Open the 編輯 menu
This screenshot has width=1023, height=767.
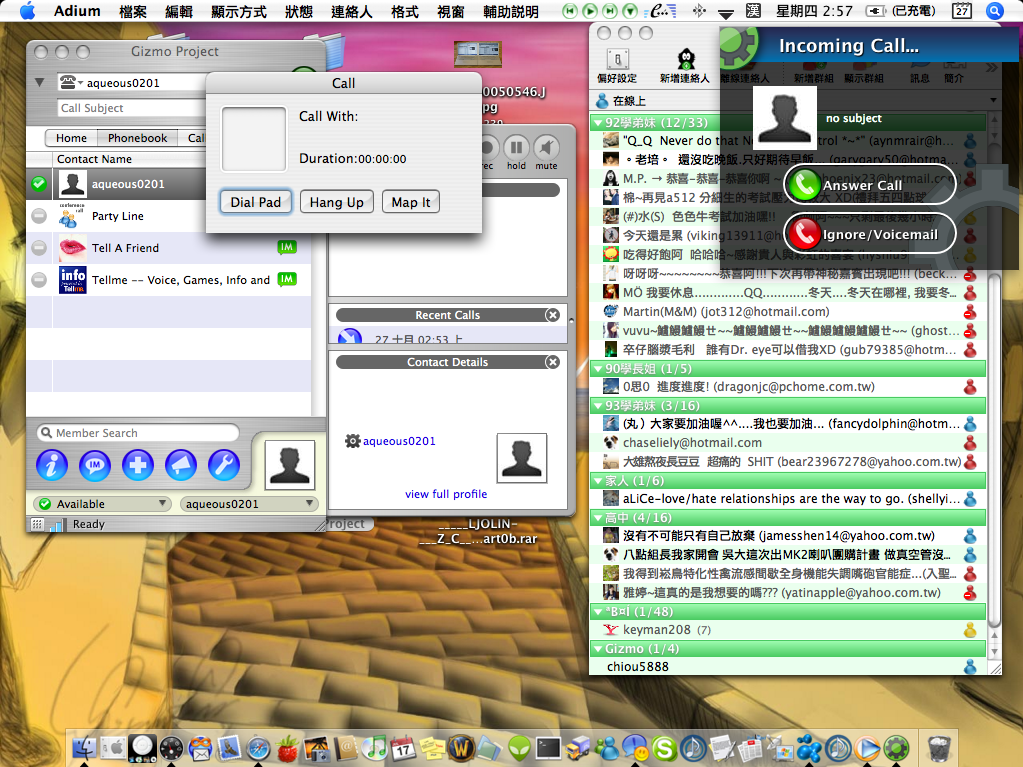pos(178,11)
